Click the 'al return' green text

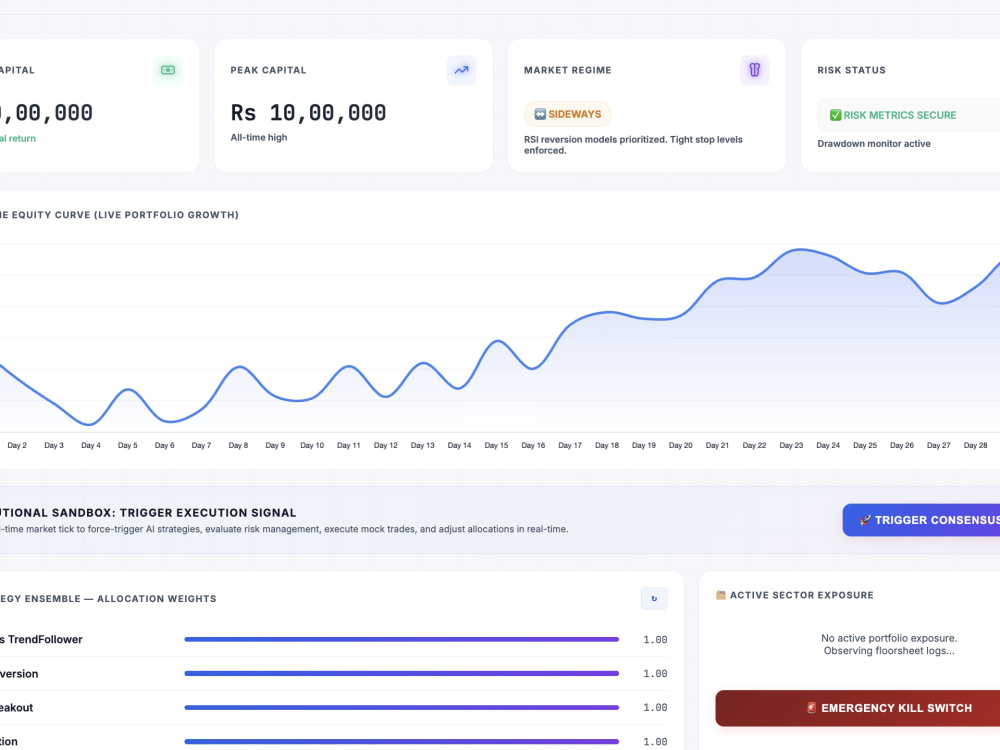[18, 138]
